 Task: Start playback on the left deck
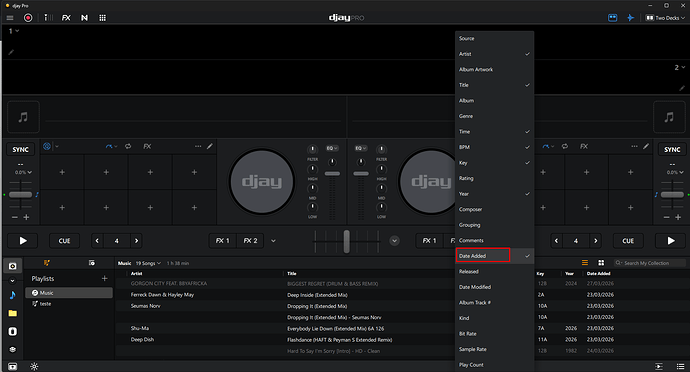point(23,240)
